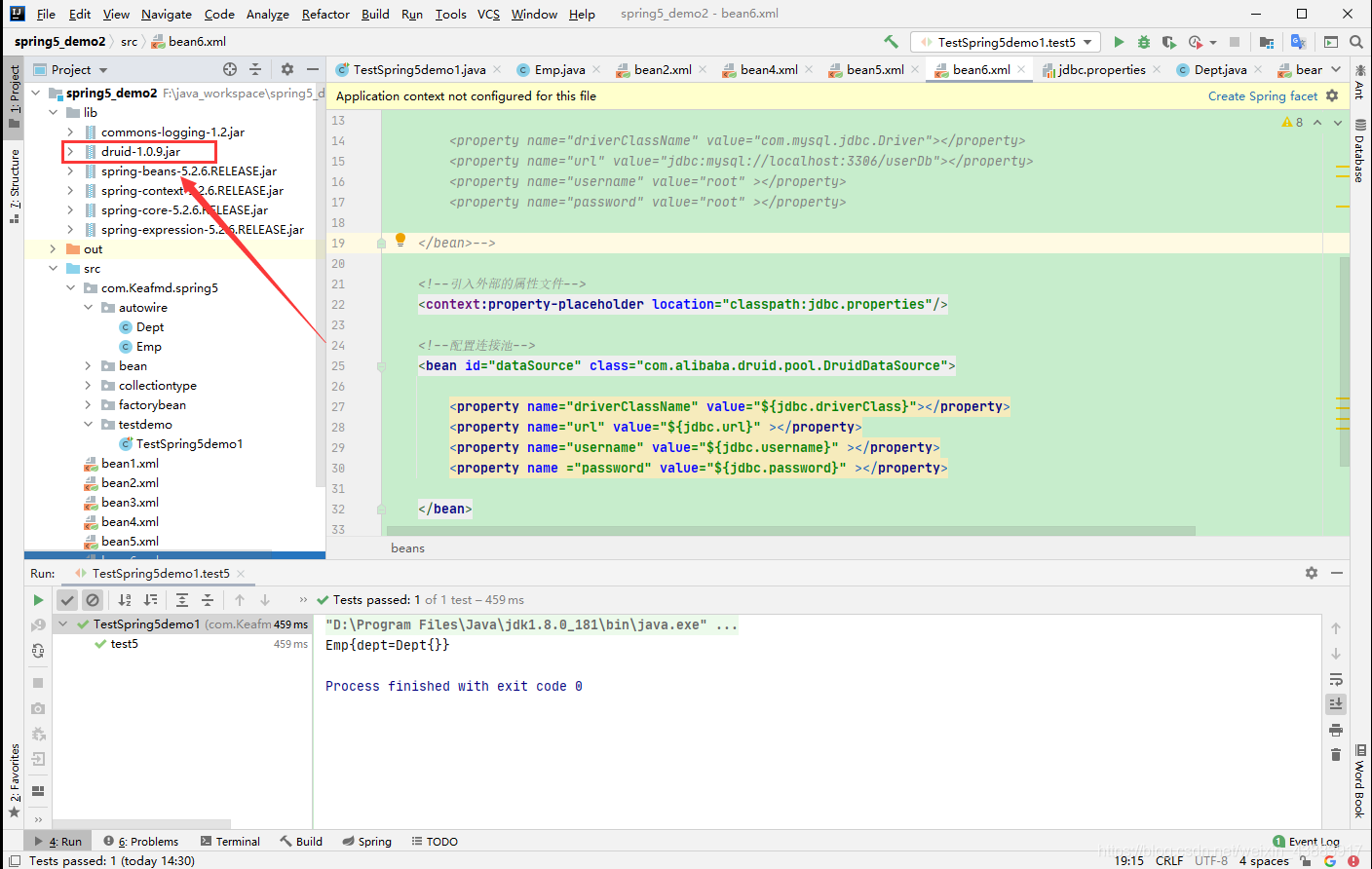The image size is (1372, 869).
Task: Click the Search Everywhere magnifier icon
Action: coord(1356,42)
